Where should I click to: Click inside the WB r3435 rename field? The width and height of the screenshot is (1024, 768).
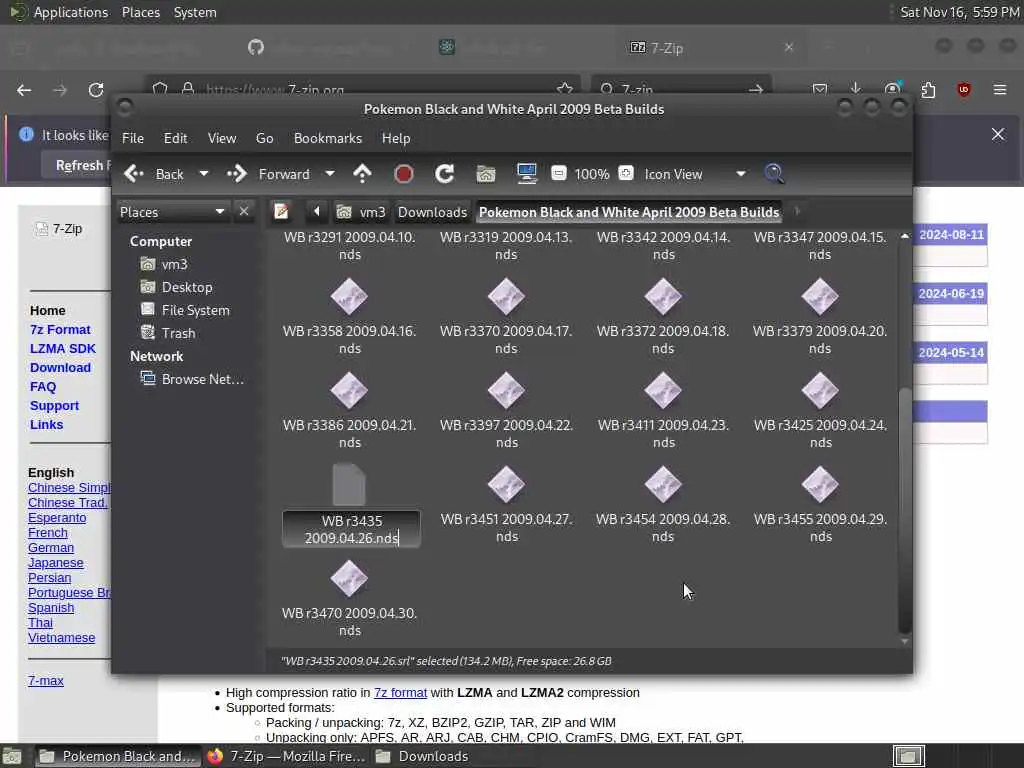click(351, 529)
